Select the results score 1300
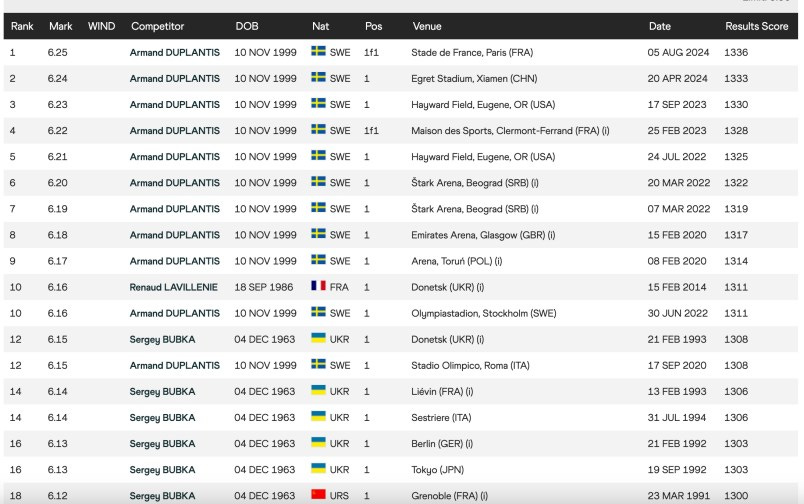 [736, 496]
